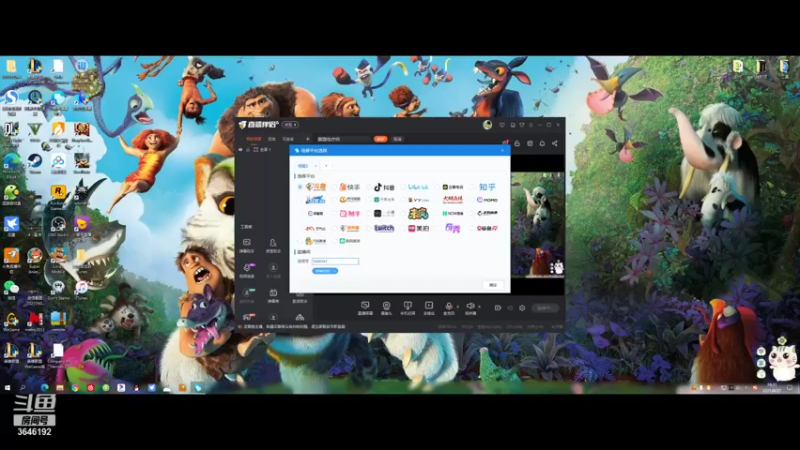Click the speaker icon in the bottom toolbar
This screenshot has width=800, height=450.
470,307
